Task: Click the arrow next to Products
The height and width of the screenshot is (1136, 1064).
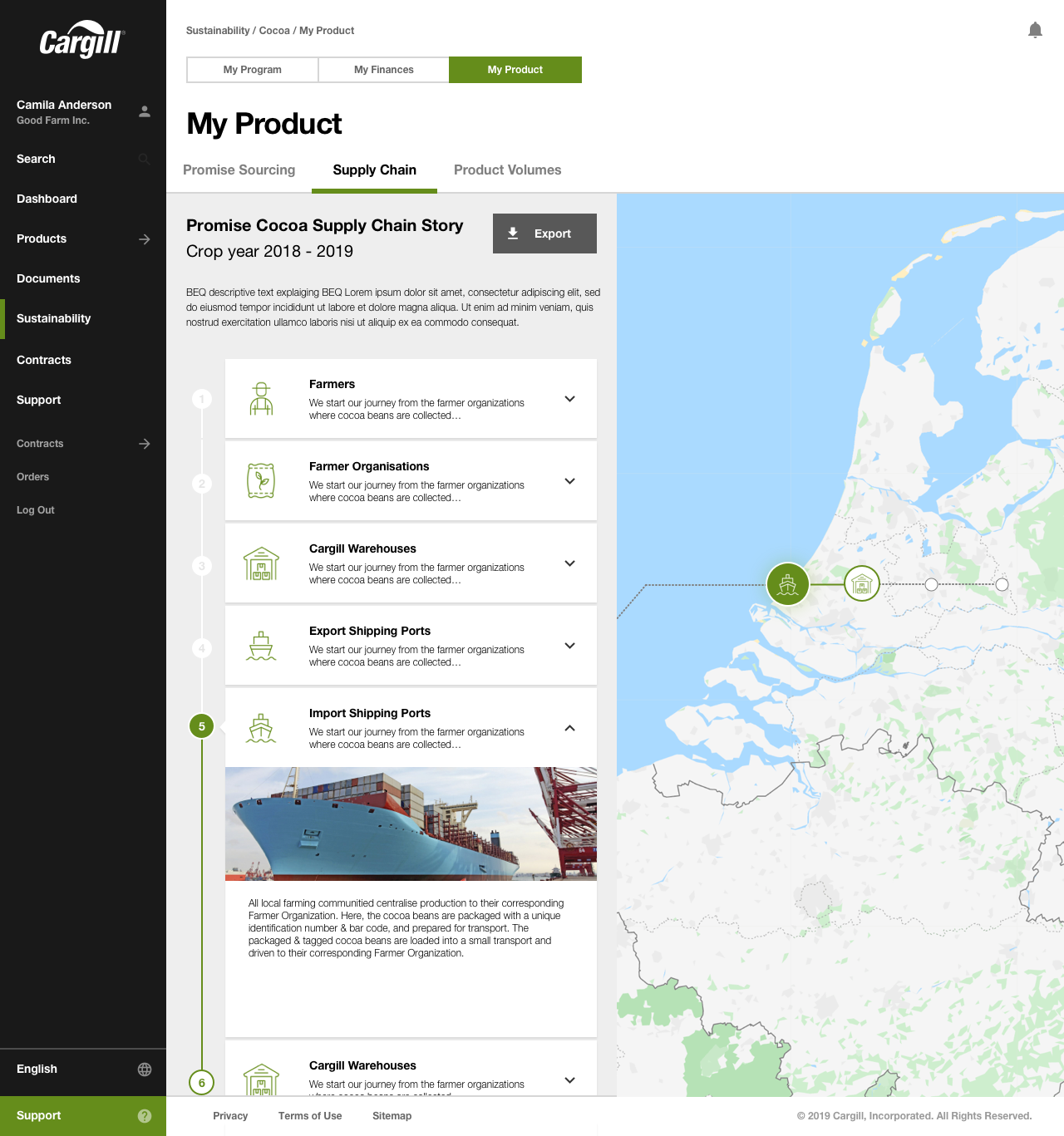Action: point(145,239)
